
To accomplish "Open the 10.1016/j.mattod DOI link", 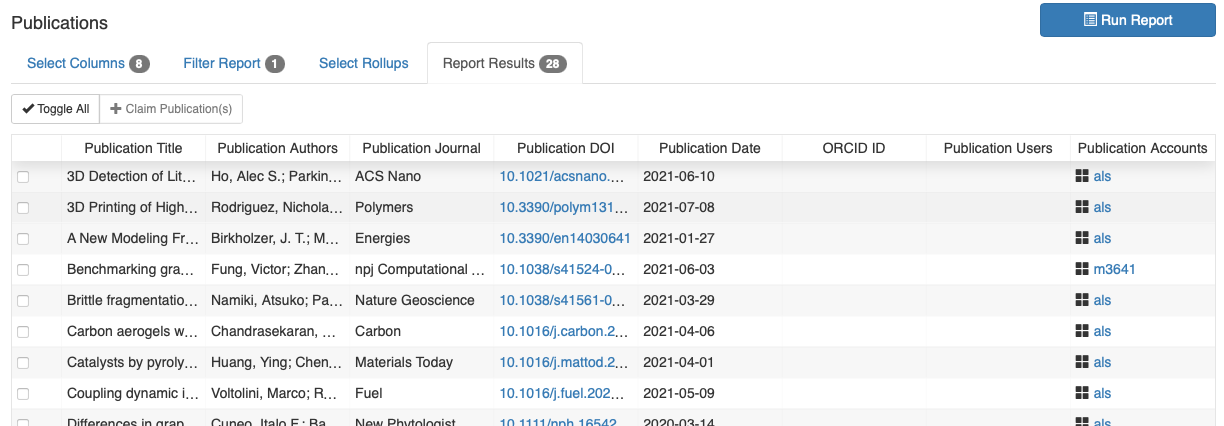I will click(565, 362).
